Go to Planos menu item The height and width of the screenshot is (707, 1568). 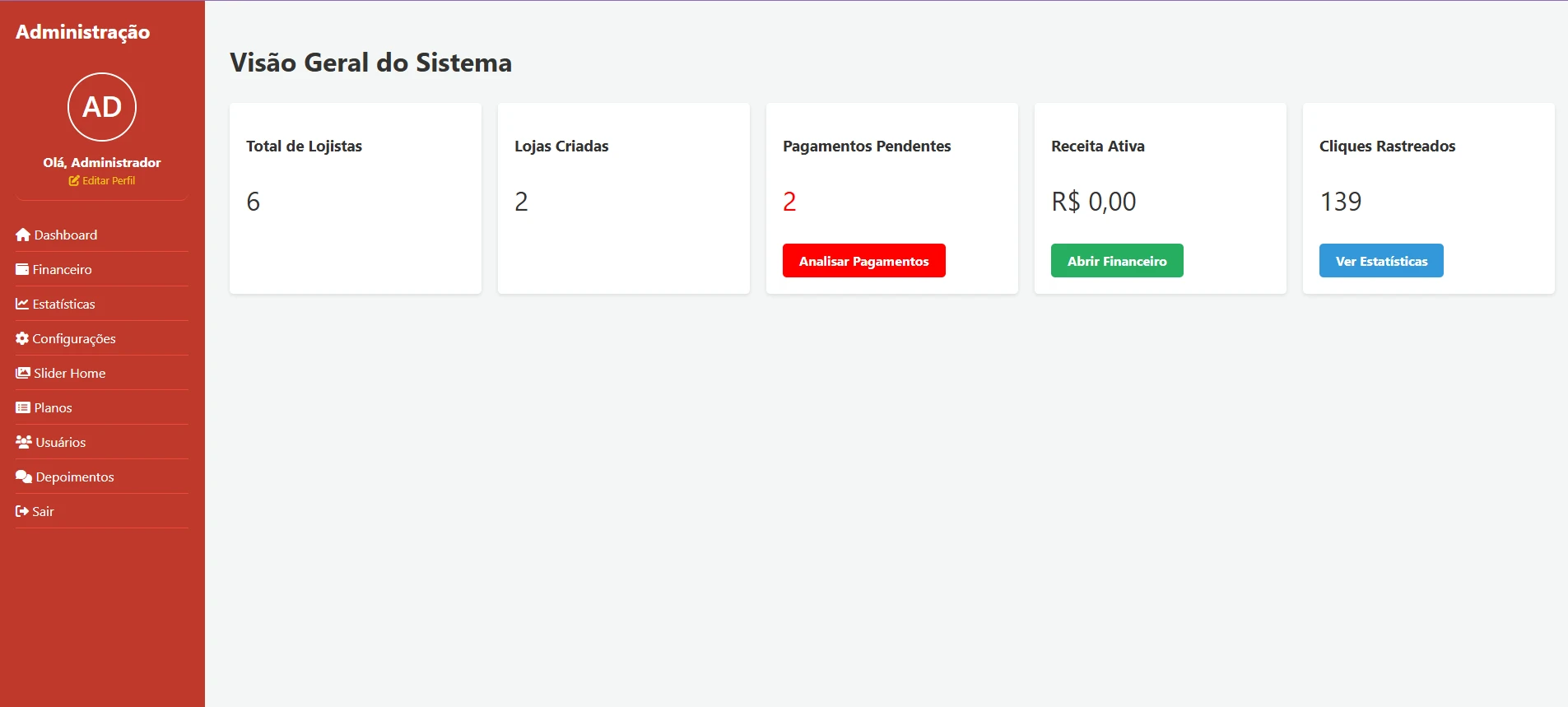pos(102,407)
